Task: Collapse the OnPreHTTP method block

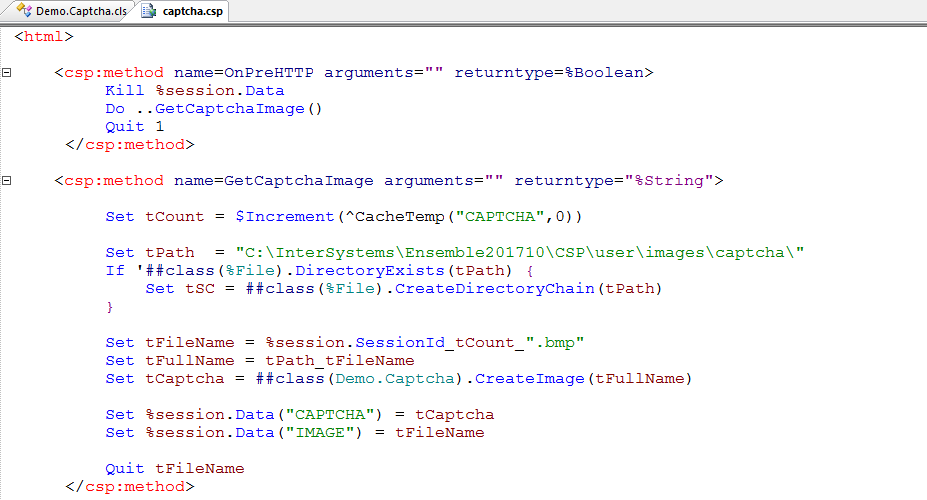Action: (x=8, y=73)
